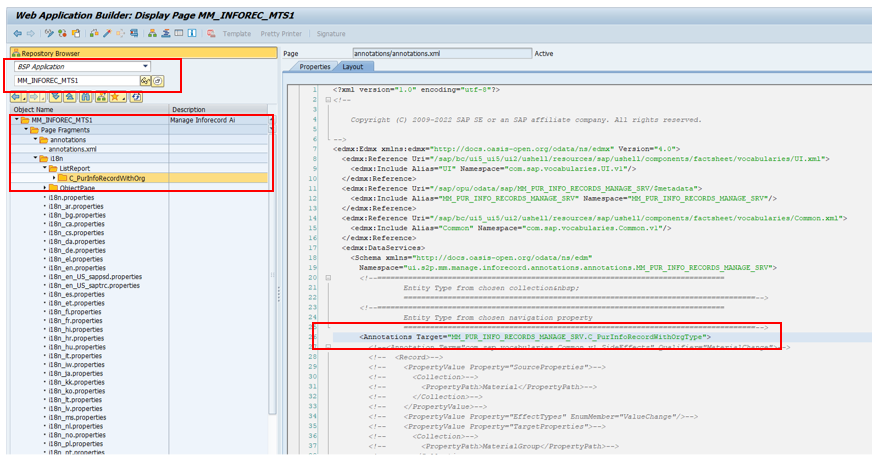The width and height of the screenshot is (879, 456).
Task: Collapse the MM_INFOREC_MTS1 root node
Action: [17, 119]
